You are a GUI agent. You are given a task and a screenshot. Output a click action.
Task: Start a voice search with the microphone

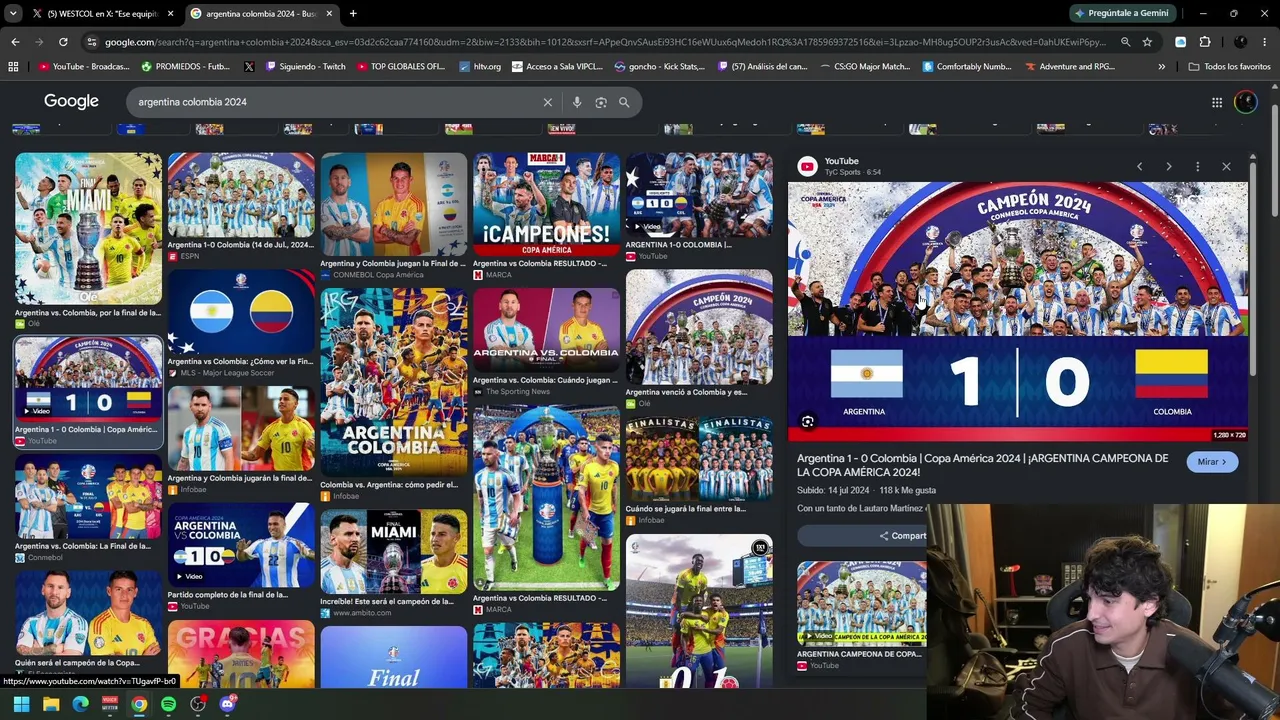click(577, 102)
